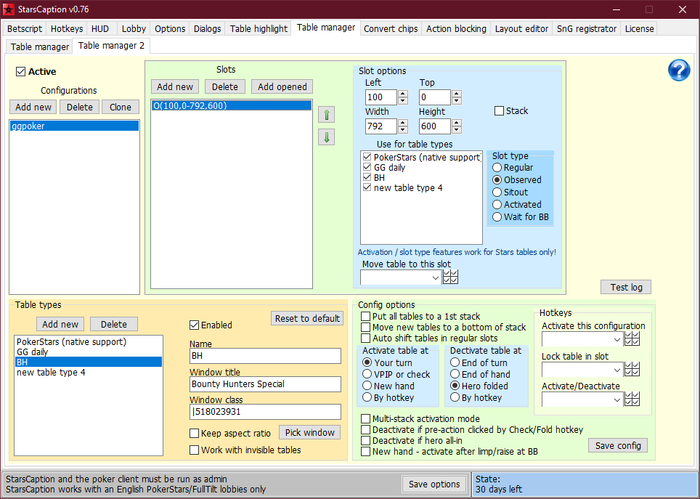Viewport: 700px width, 499px height.
Task: Select the Sitout slot type
Action: point(497,192)
